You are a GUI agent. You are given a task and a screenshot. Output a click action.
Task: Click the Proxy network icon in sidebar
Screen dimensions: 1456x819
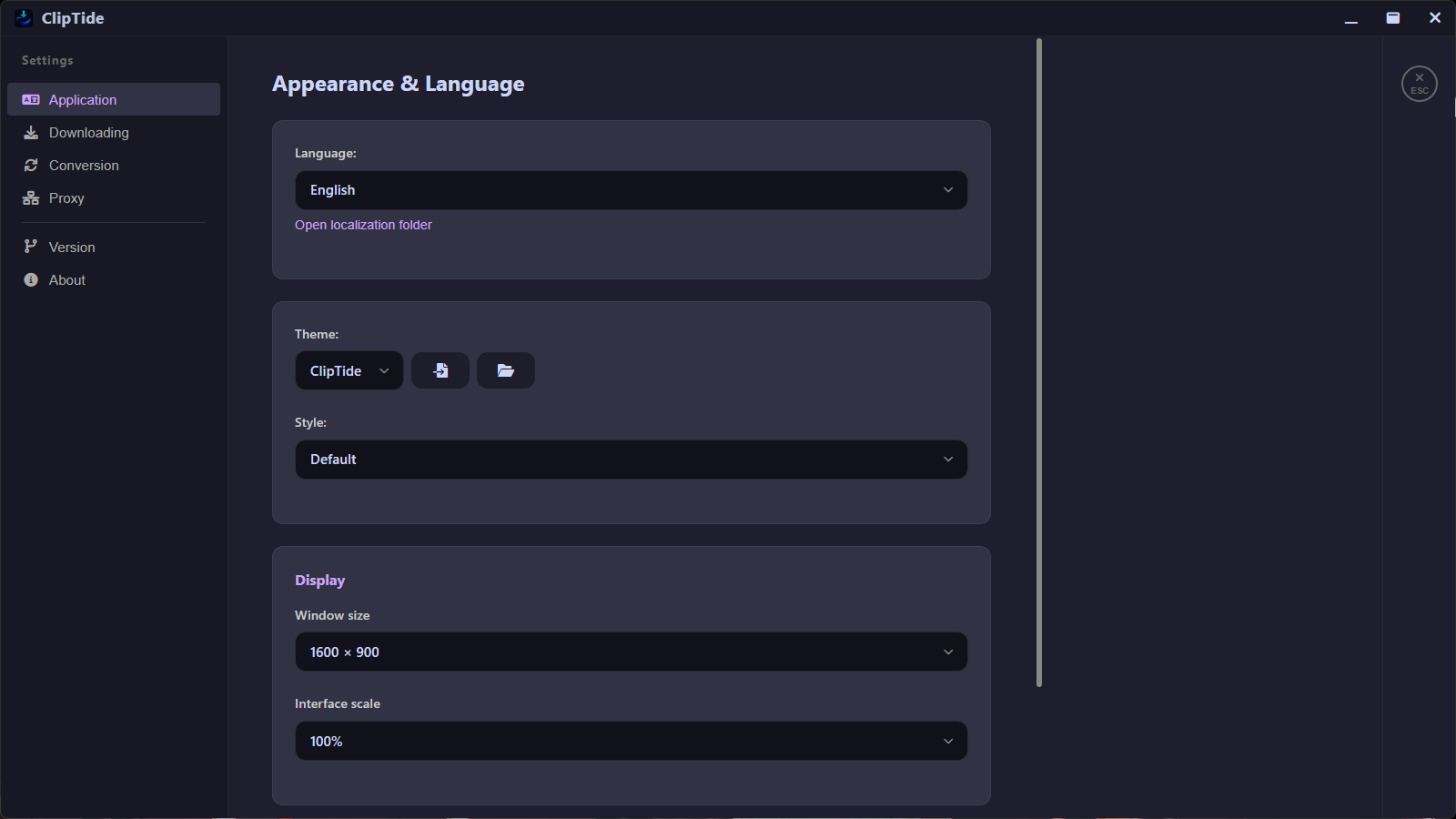click(x=30, y=197)
